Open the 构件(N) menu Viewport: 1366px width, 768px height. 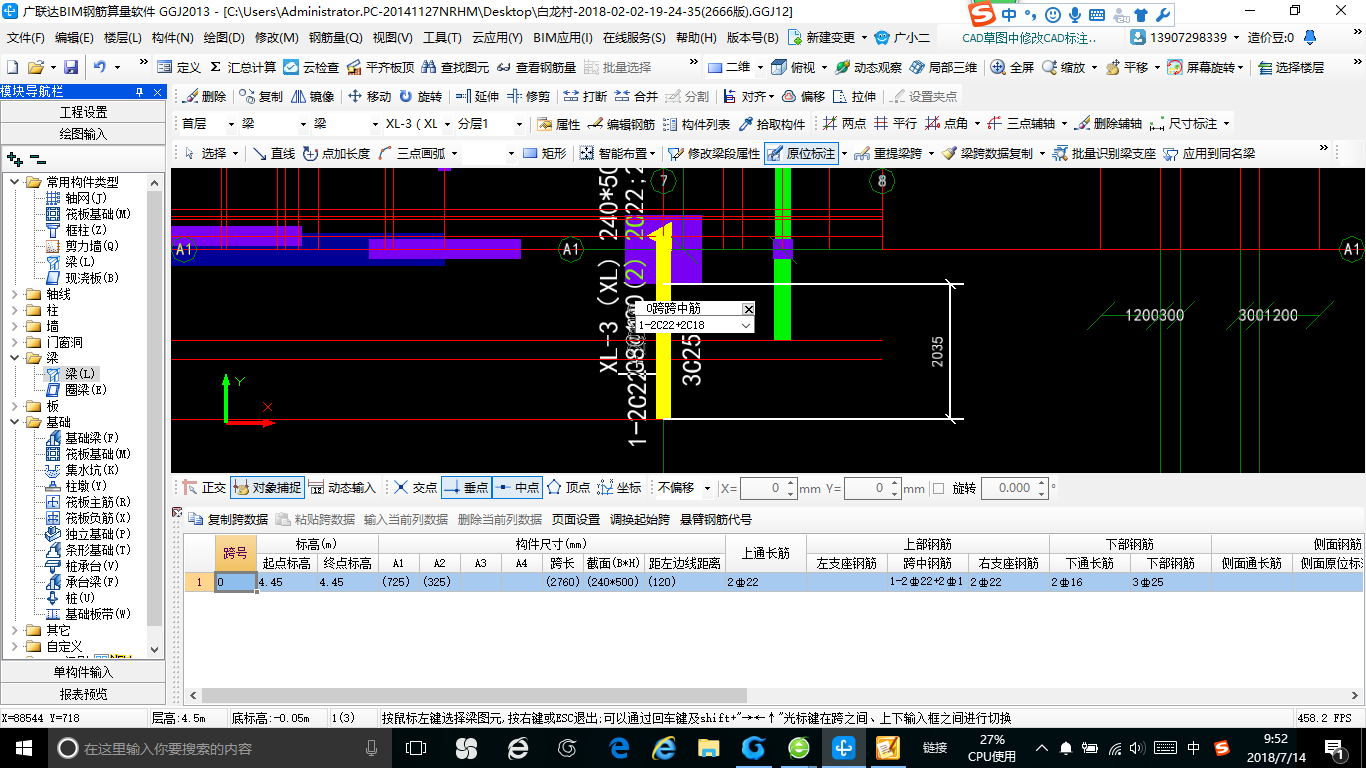tap(172, 37)
